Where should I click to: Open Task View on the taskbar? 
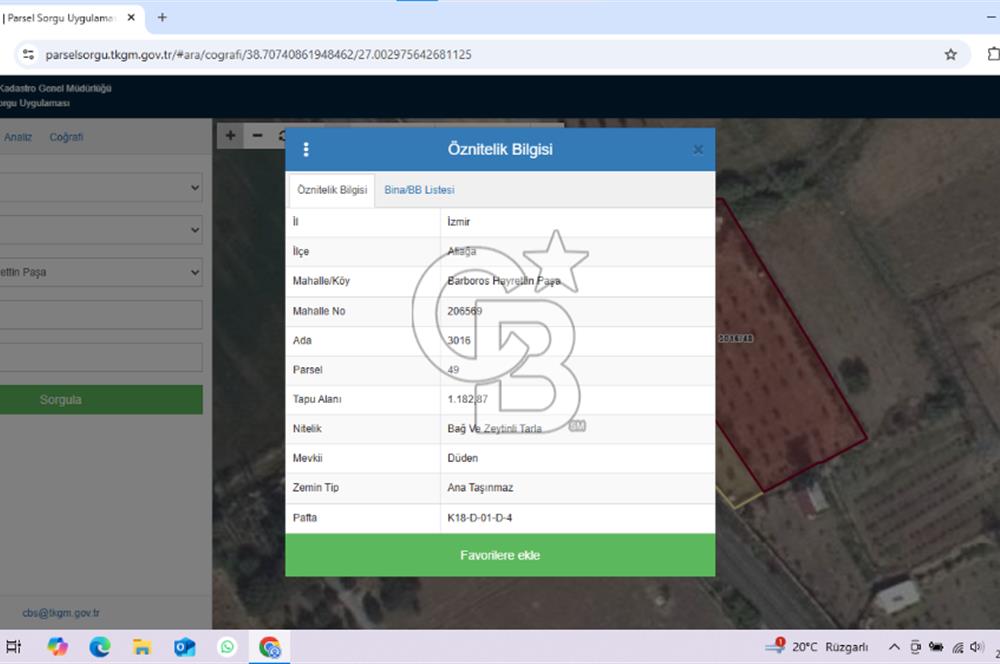tap(13, 647)
